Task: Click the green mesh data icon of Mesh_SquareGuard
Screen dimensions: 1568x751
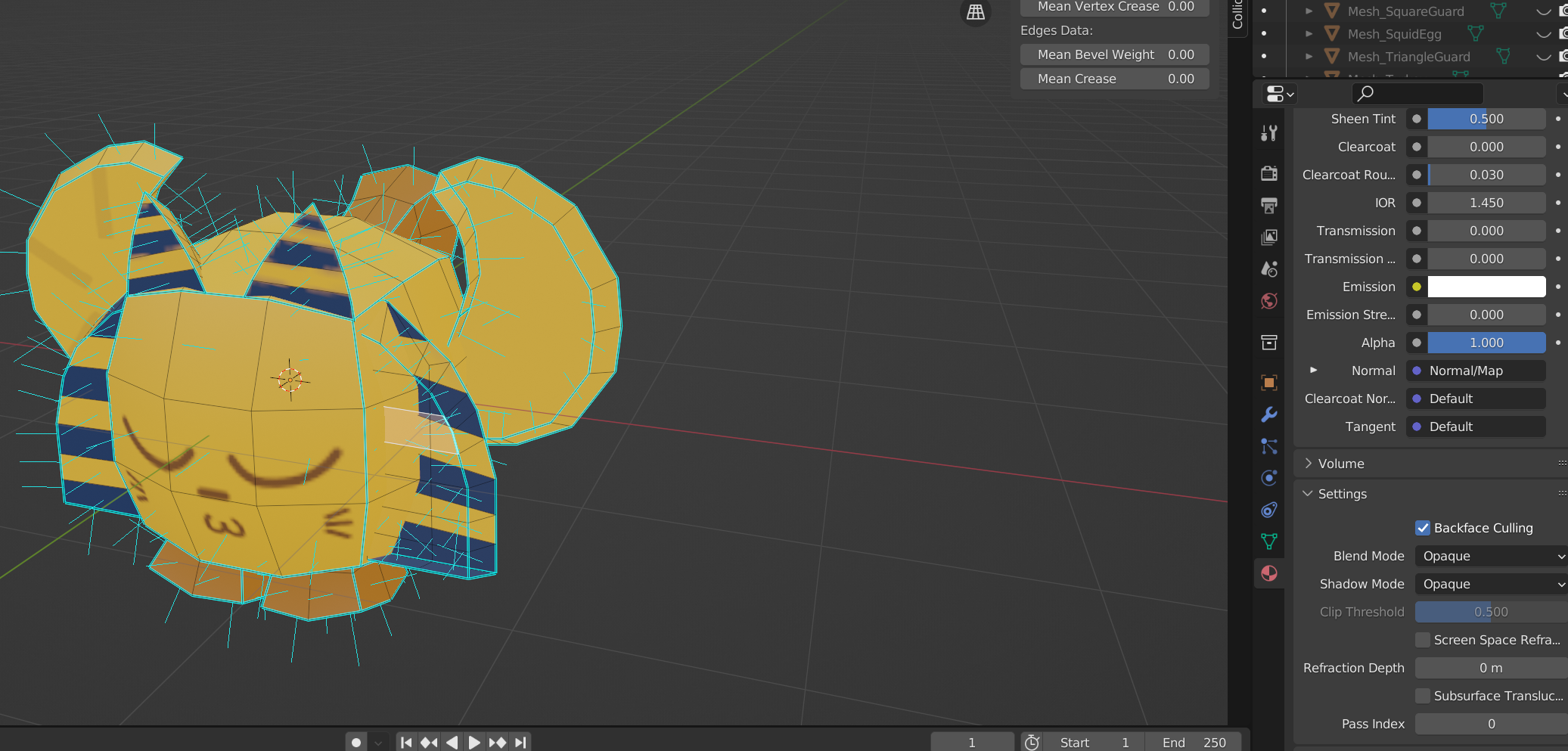Action: click(1498, 11)
